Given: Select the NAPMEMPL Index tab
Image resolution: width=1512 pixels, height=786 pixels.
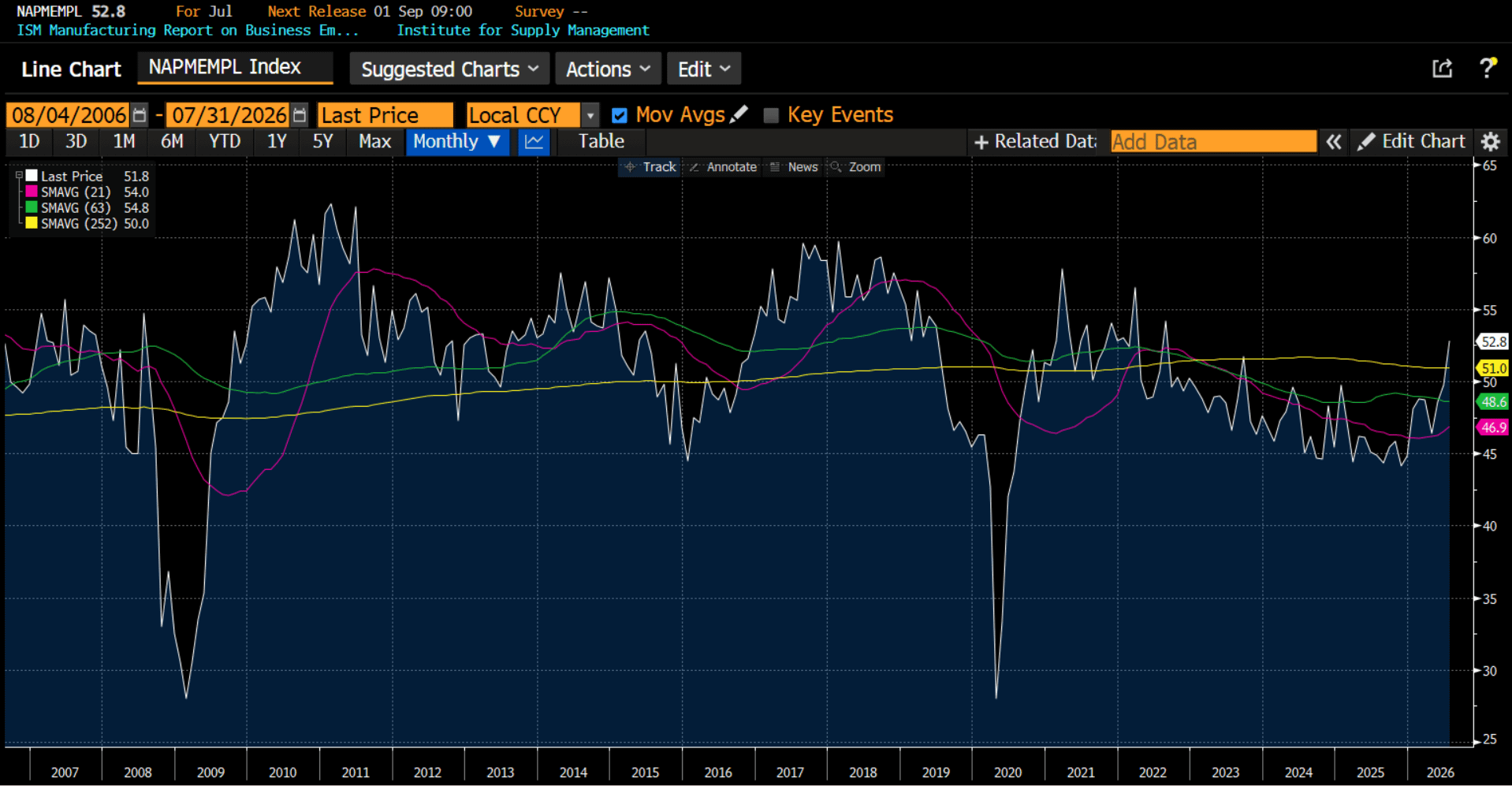Looking at the screenshot, I should pos(235,68).
